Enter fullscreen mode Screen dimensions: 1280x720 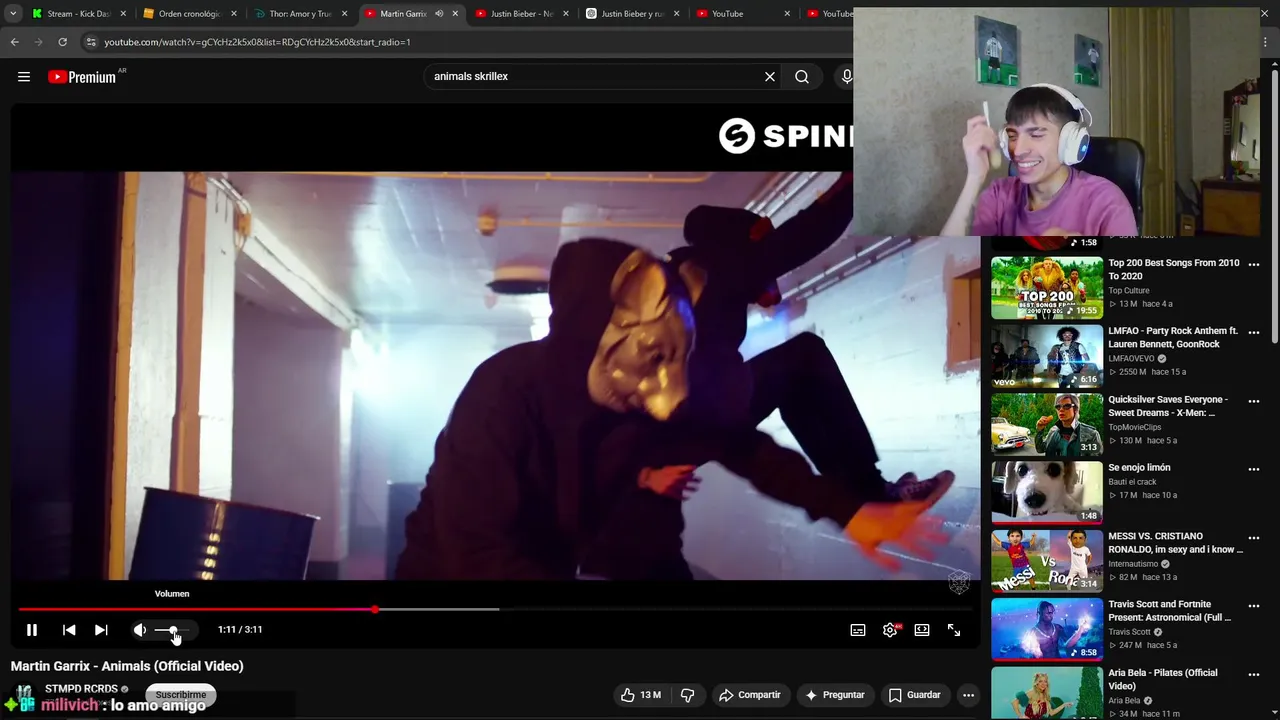[954, 630]
